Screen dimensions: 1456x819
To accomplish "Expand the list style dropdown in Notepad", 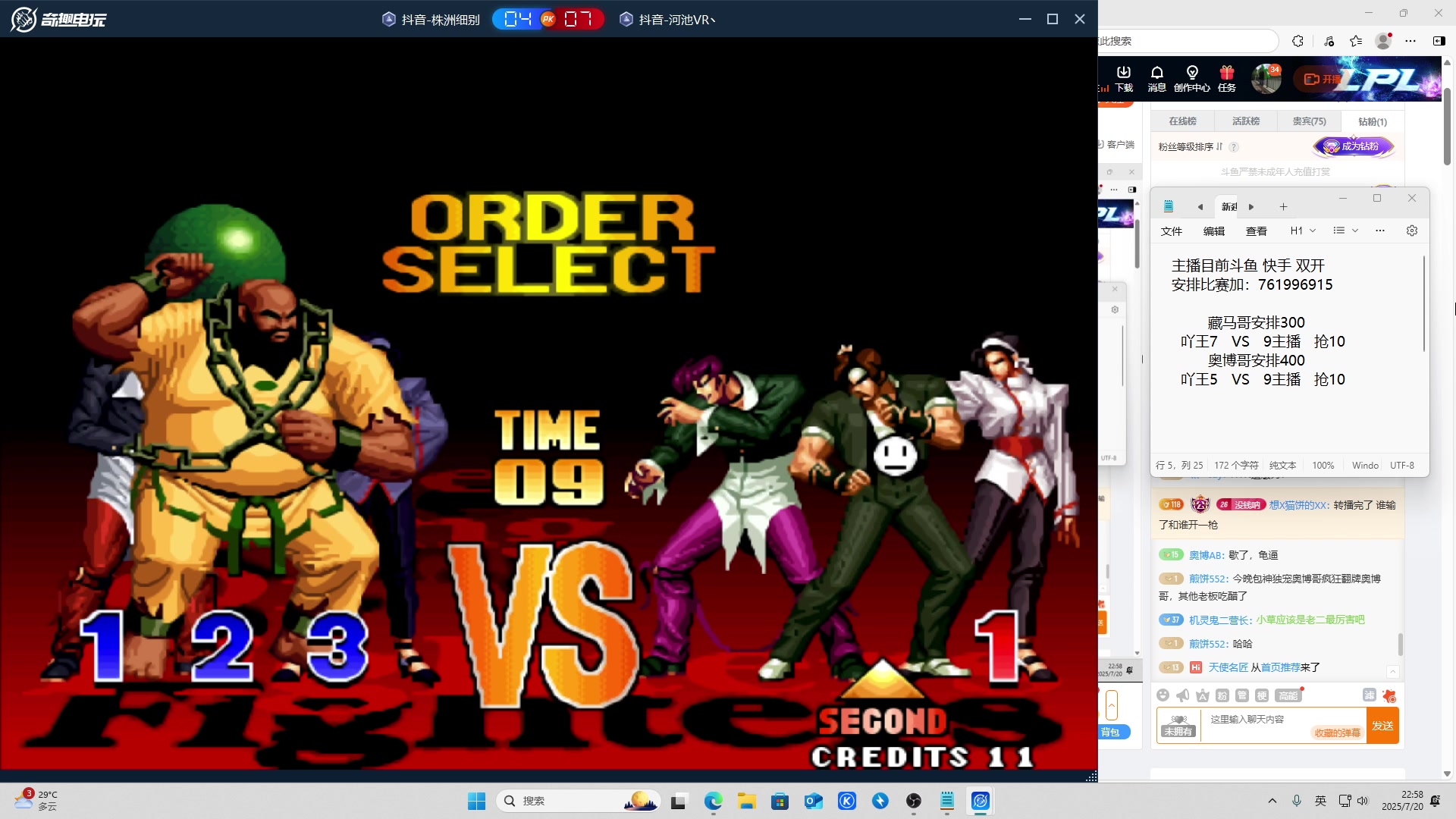I will coord(1346,231).
